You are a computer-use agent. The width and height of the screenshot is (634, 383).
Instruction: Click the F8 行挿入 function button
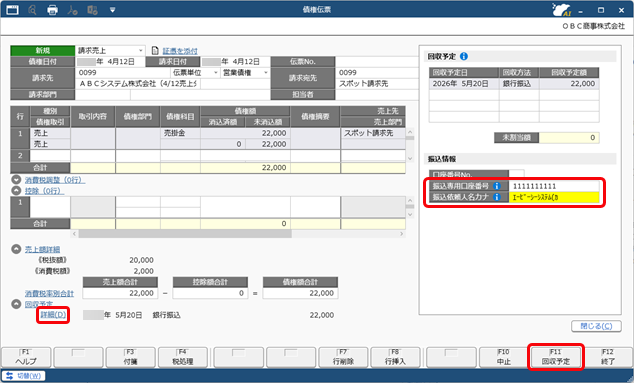395,357
